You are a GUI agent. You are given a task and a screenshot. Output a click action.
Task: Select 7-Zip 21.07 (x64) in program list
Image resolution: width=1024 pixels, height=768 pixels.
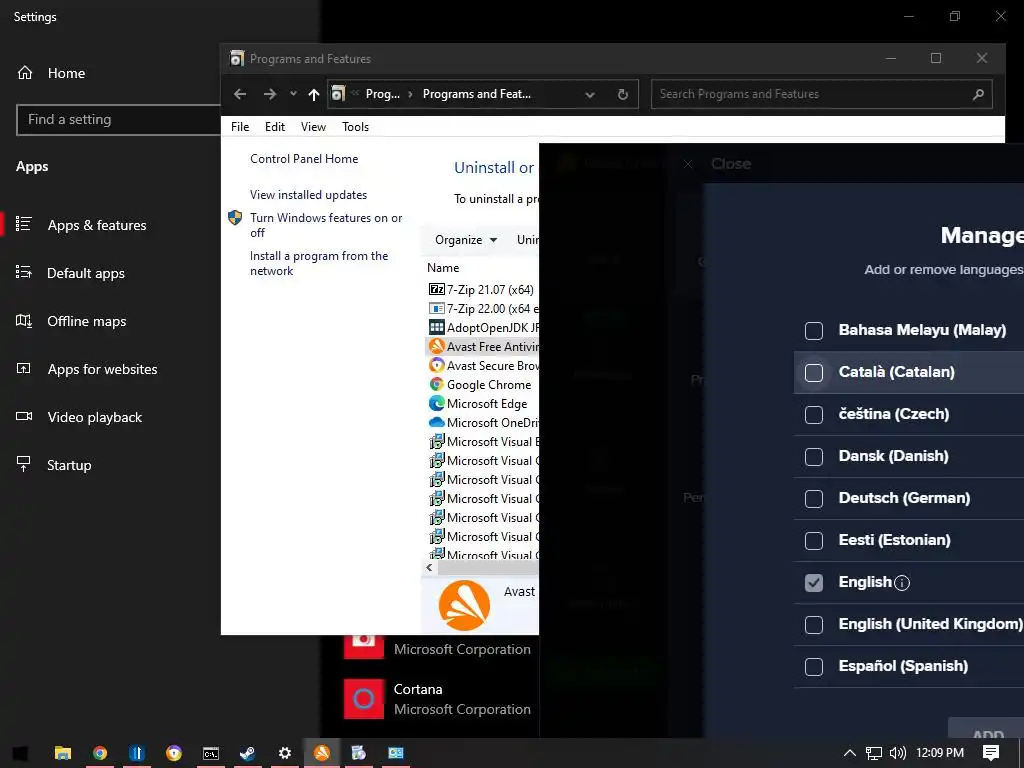(483, 289)
